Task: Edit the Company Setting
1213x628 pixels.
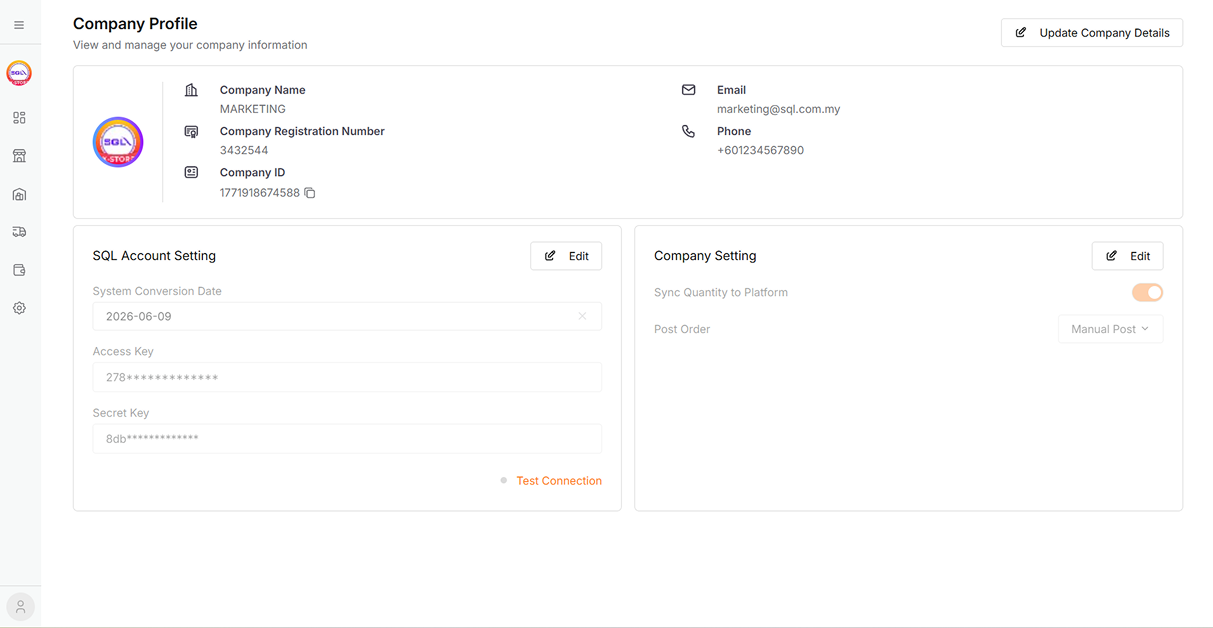Action: [1127, 256]
